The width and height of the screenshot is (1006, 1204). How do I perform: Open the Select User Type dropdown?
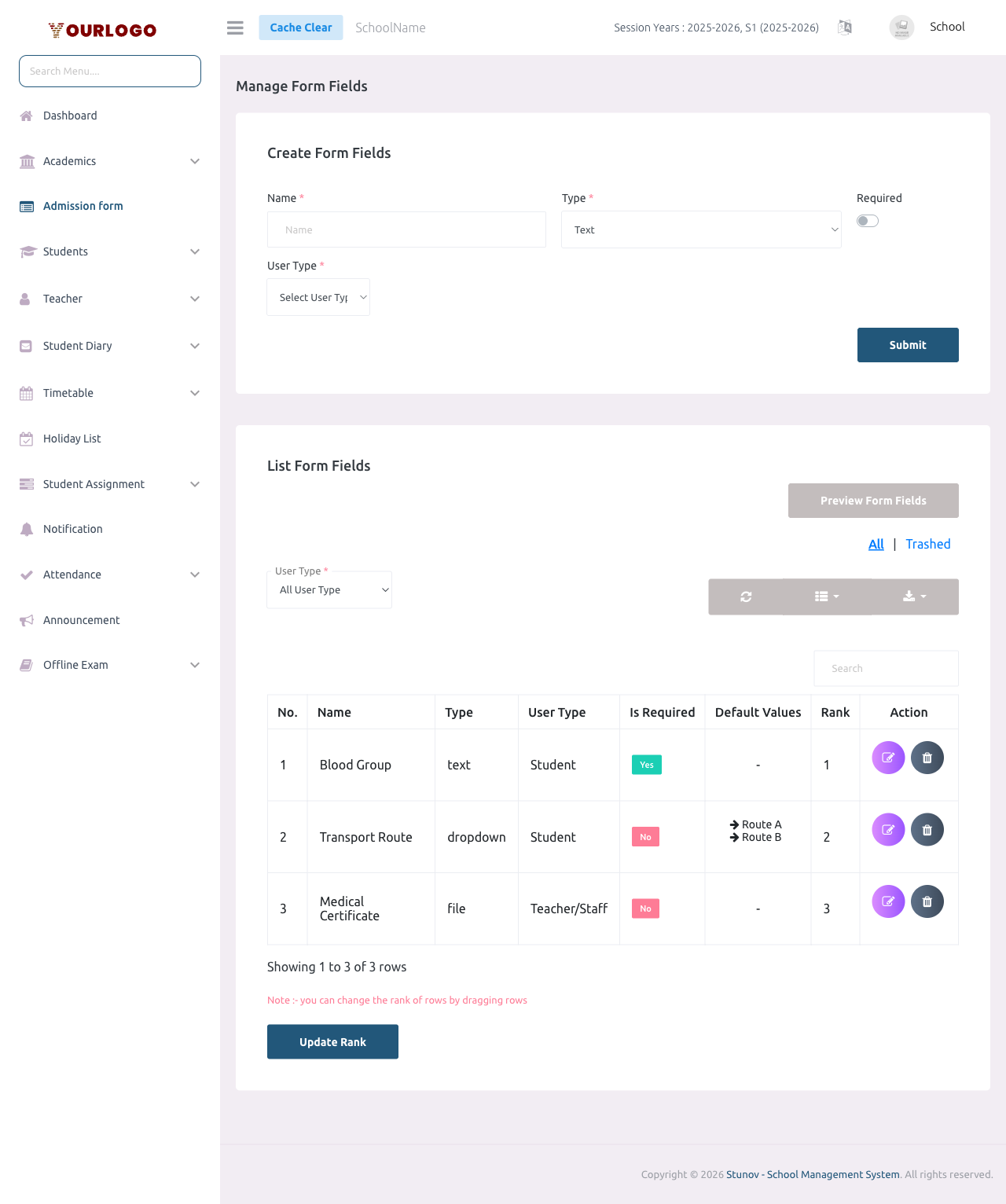pyautogui.click(x=318, y=297)
